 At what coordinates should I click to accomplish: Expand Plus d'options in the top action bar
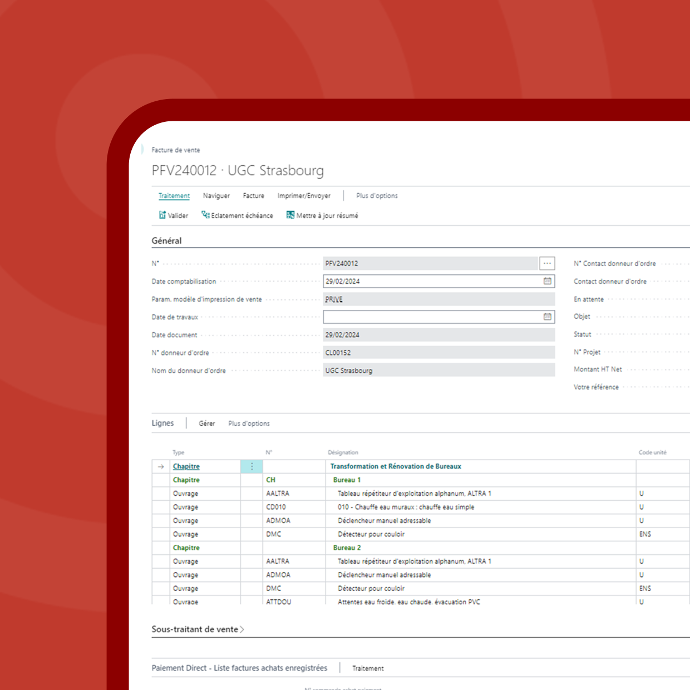point(377,196)
